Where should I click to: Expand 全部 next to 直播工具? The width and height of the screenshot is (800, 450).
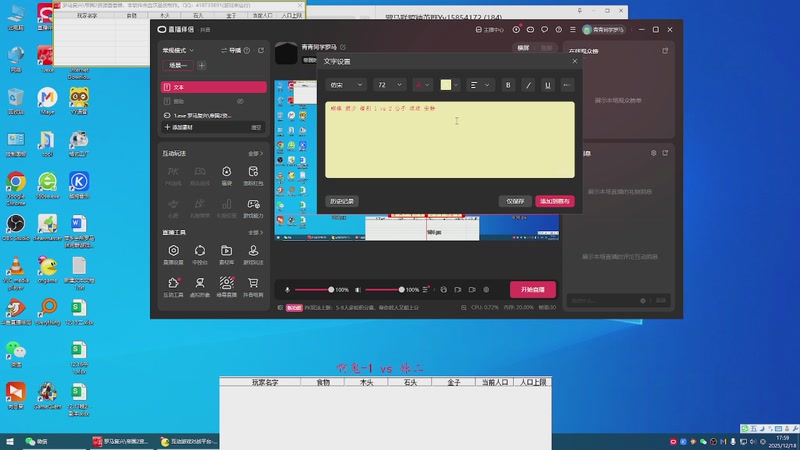255,233
